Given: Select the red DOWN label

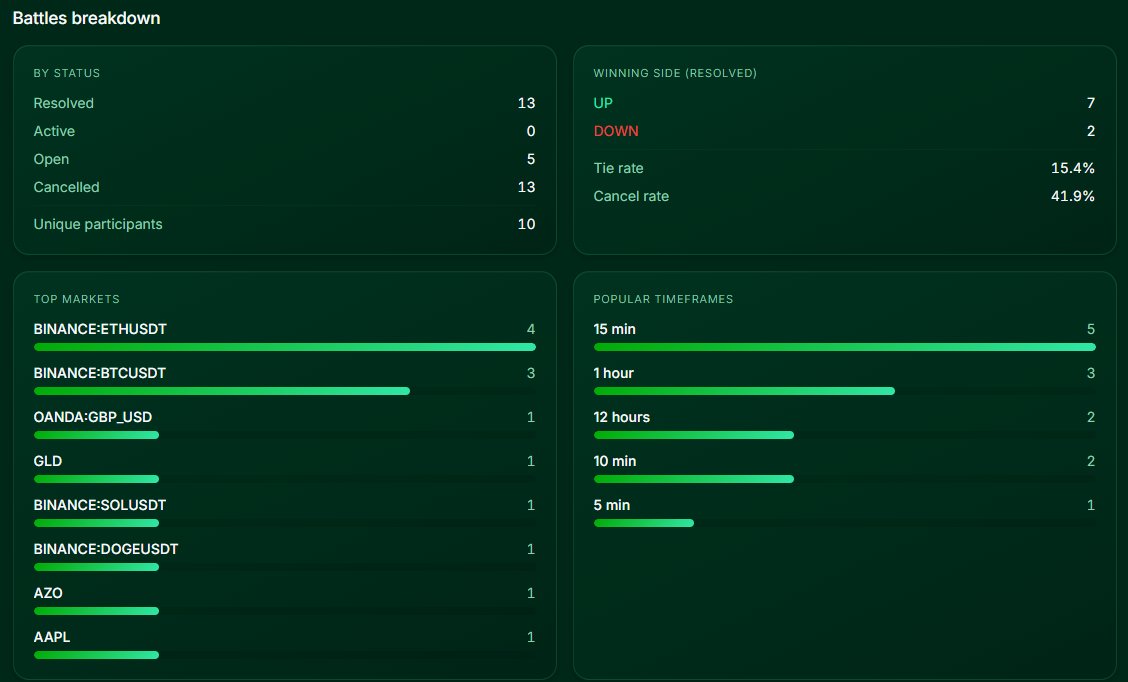Looking at the screenshot, I should [x=616, y=131].
